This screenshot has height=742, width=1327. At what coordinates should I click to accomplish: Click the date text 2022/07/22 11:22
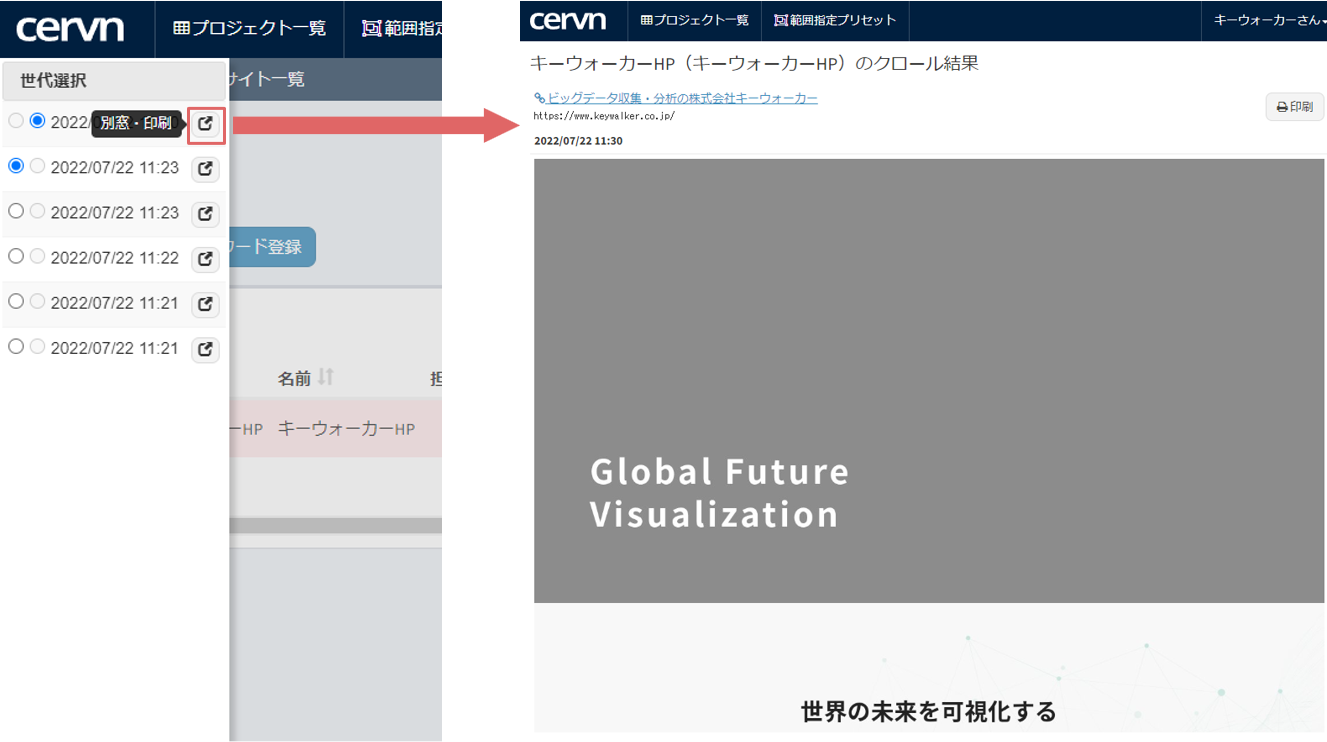click(115, 258)
